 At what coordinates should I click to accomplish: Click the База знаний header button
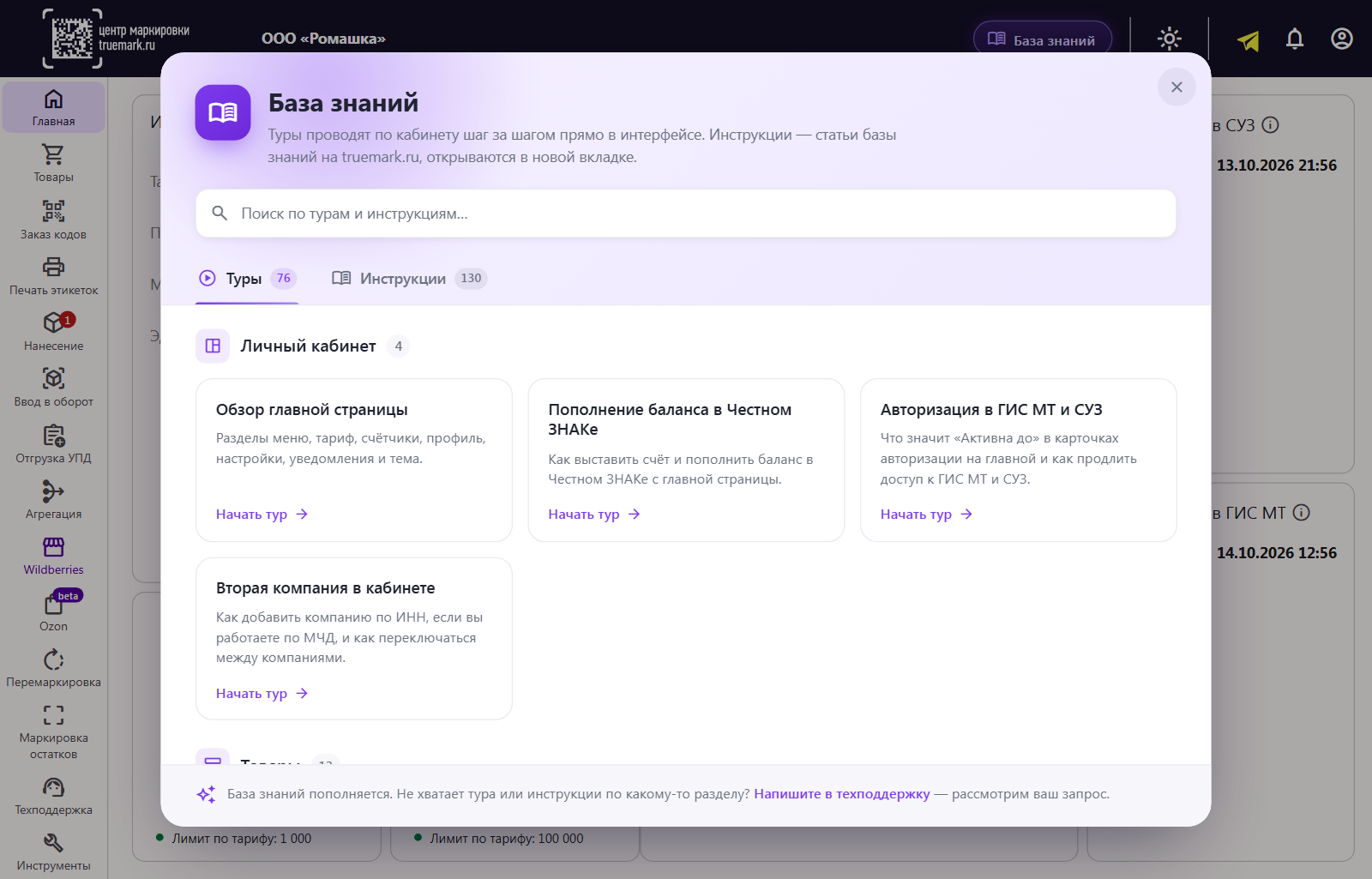(x=1043, y=39)
